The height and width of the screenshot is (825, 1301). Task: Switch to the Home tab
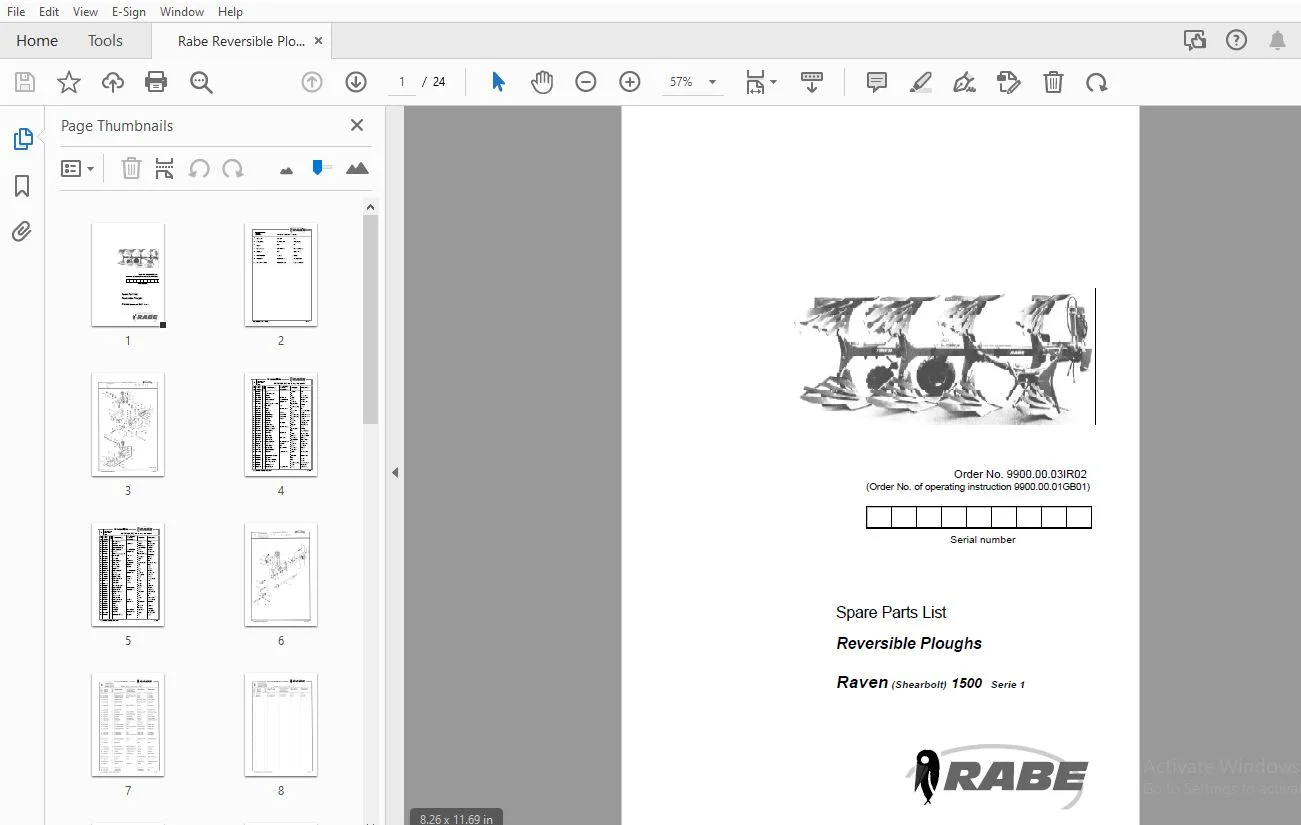point(37,40)
